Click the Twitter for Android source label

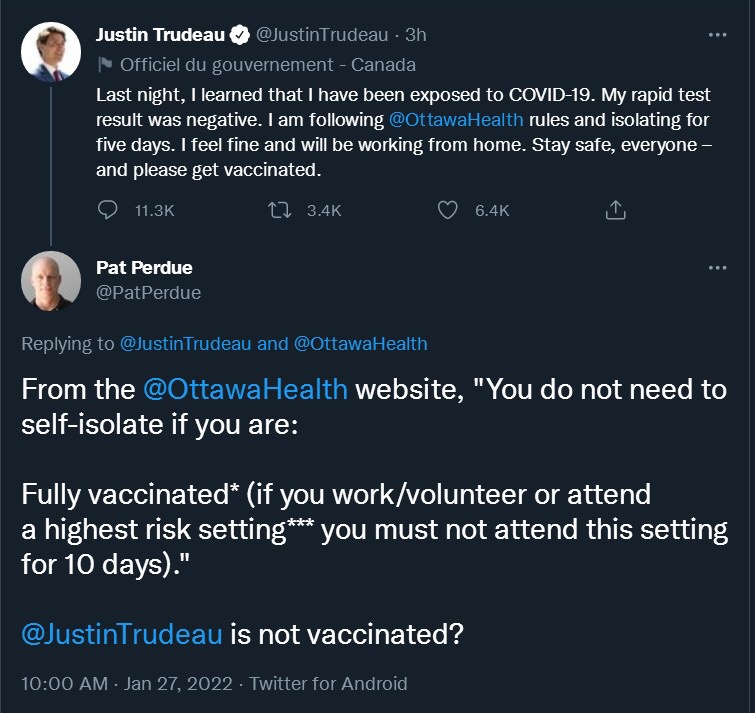pos(328,684)
